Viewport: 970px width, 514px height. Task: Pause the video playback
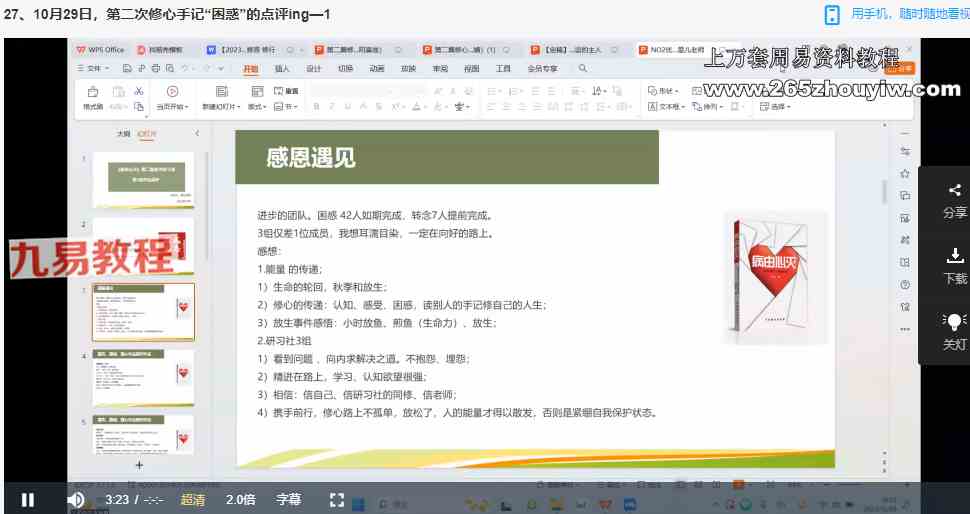click(28, 499)
